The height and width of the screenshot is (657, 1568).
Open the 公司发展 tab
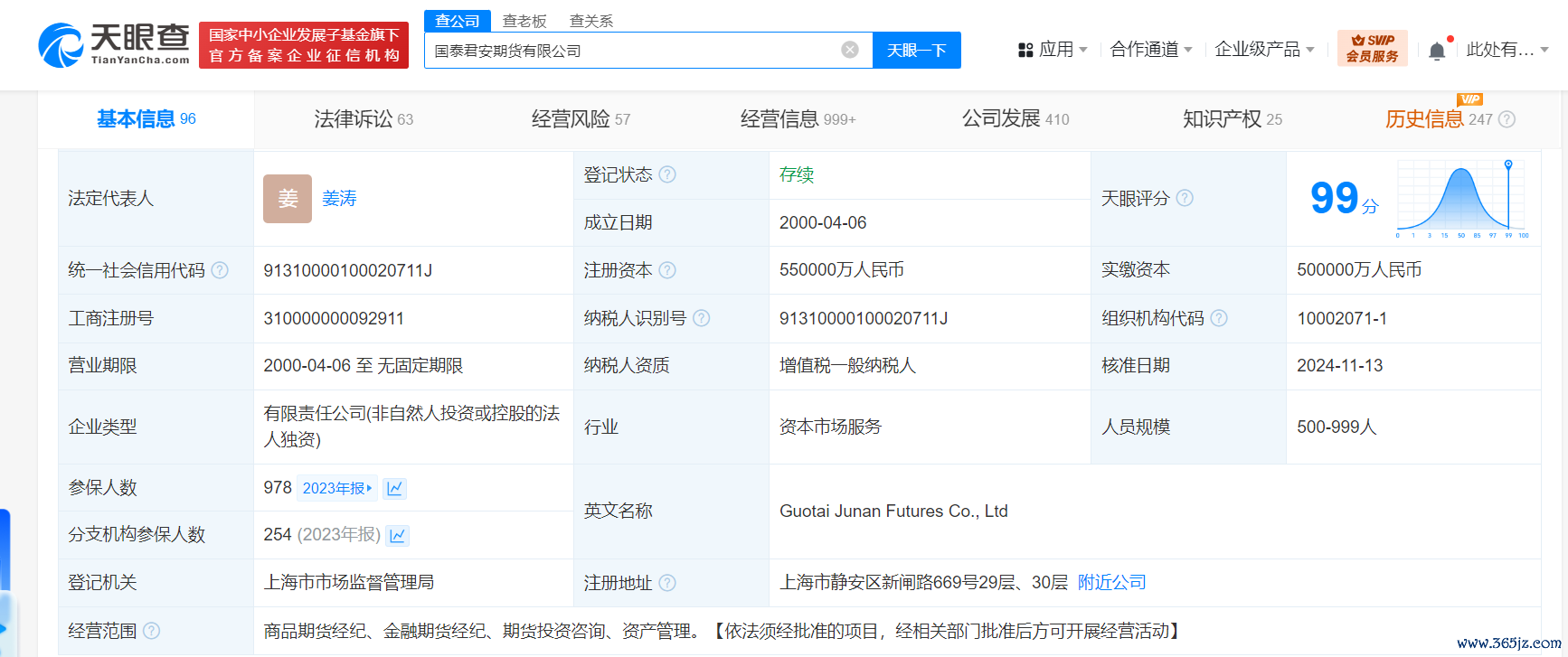[x=1015, y=119]
